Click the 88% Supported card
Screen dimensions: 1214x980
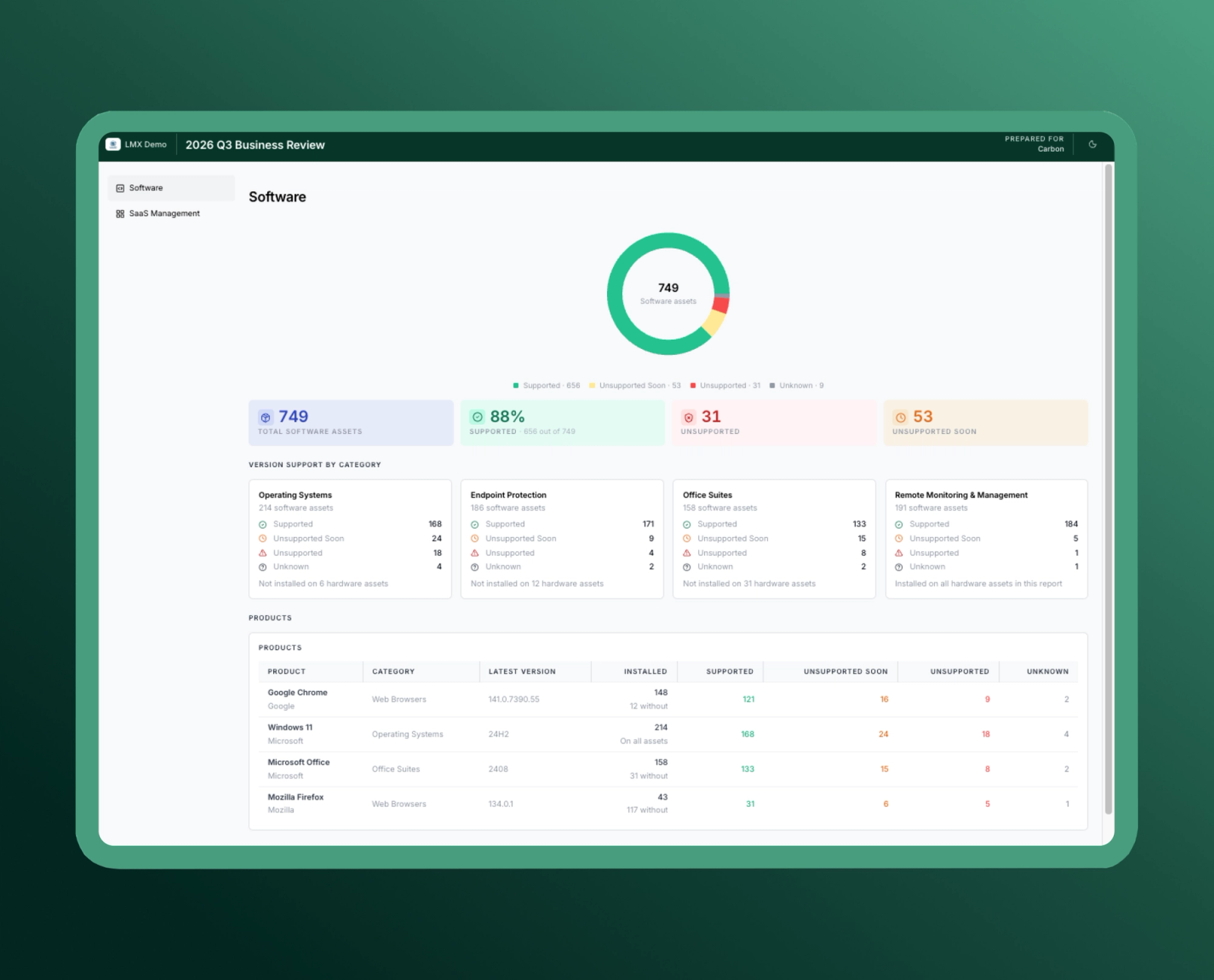tap(563, 422)
